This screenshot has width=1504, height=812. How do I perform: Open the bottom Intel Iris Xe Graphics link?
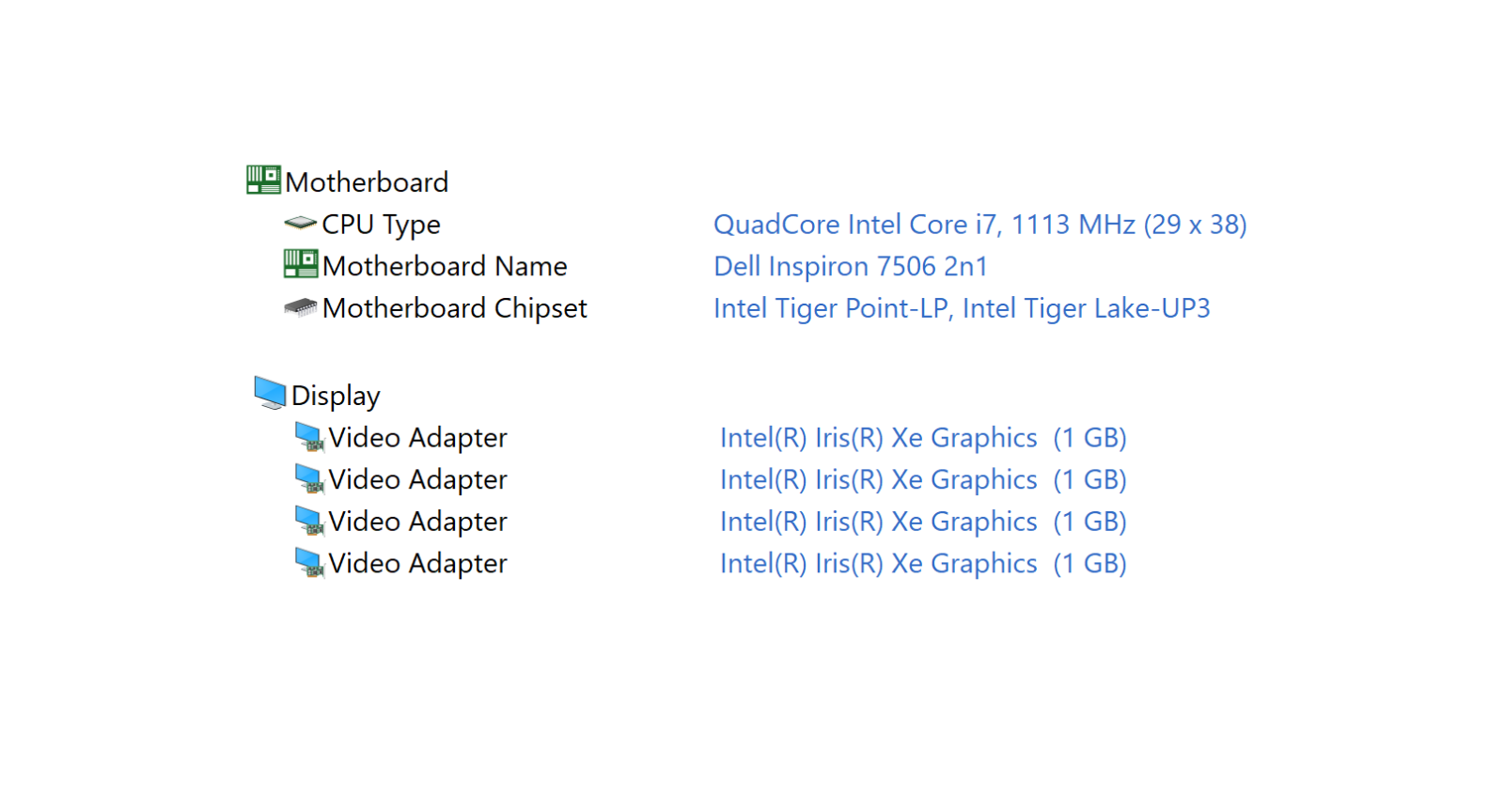tap(923, 564)
